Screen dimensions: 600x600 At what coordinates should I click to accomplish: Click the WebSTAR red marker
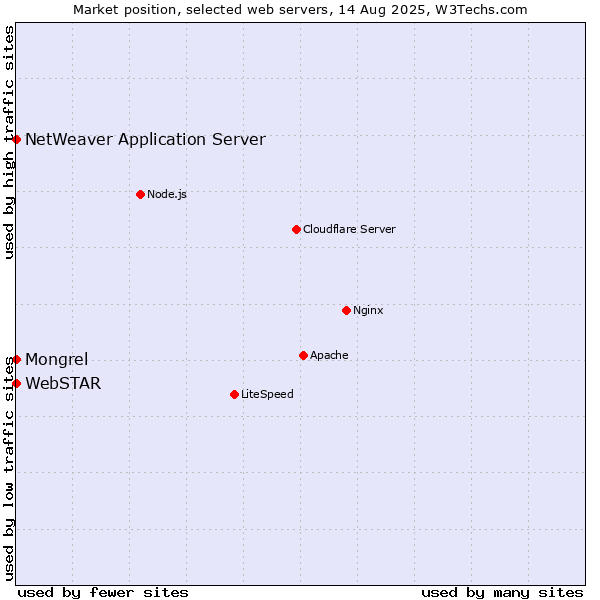16,383
